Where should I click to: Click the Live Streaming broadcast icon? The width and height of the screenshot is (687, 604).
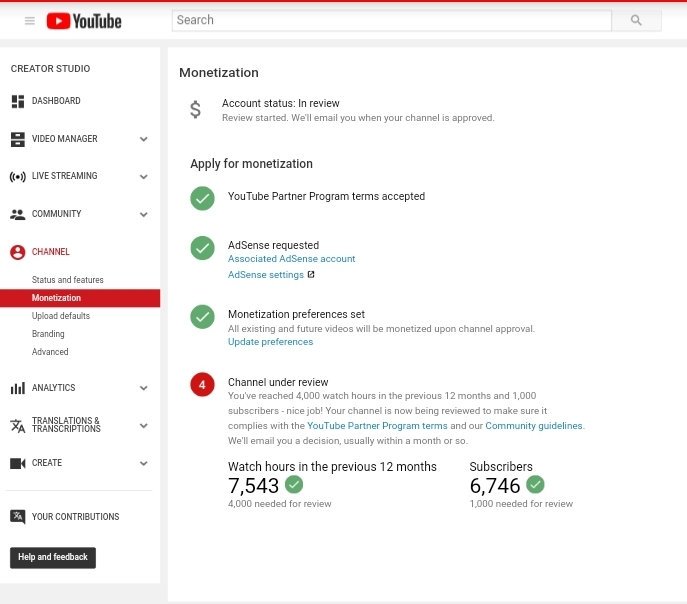click(18, 177)
